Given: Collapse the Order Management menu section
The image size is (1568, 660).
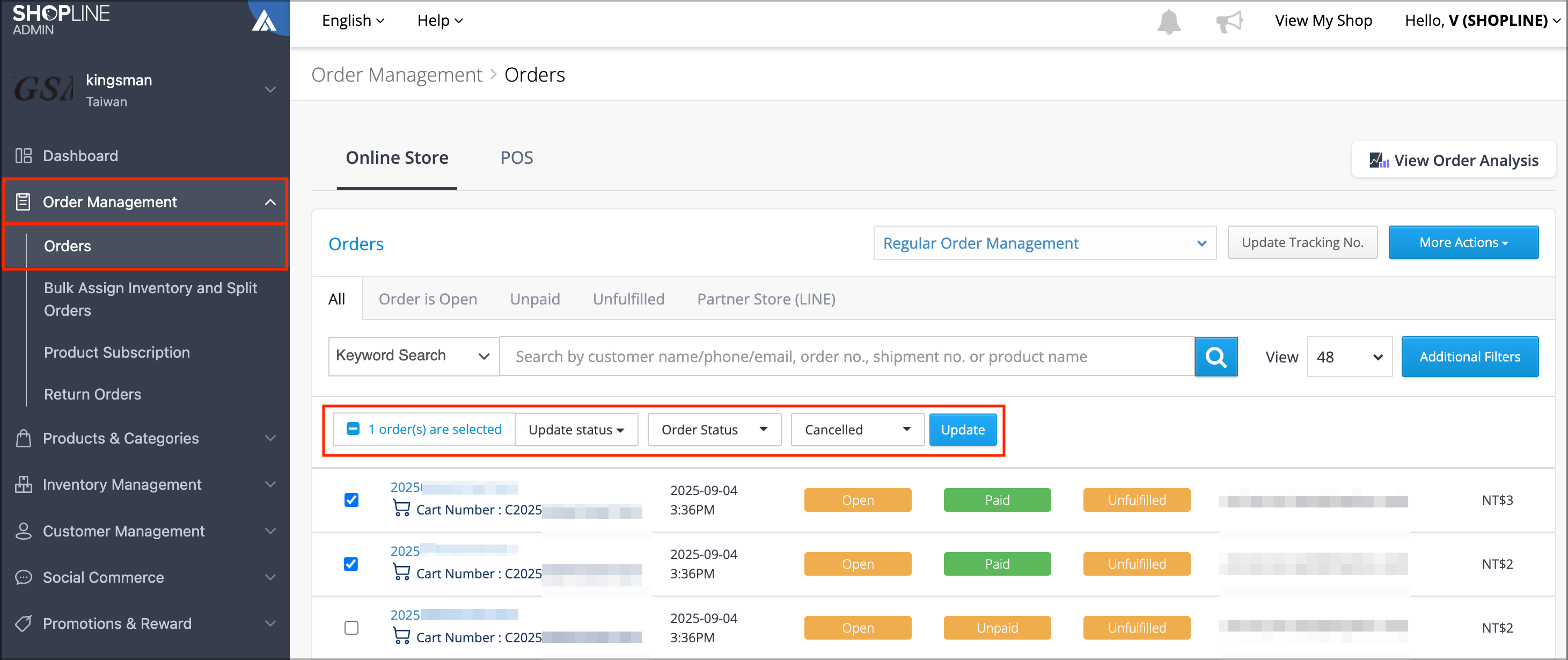Looking at the screenshot, I should point(270,202).
